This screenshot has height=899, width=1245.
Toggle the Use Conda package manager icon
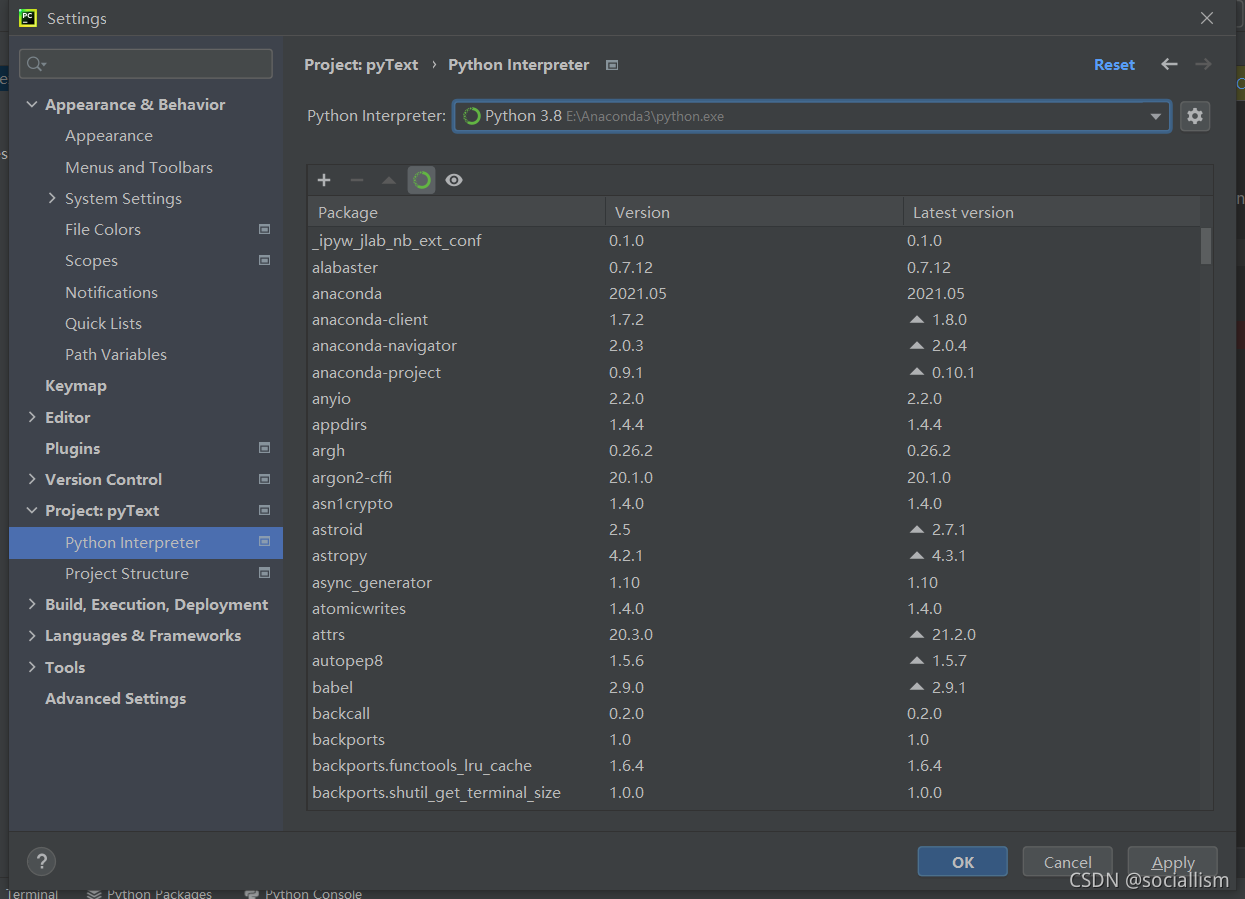click(x=422, y=180)
